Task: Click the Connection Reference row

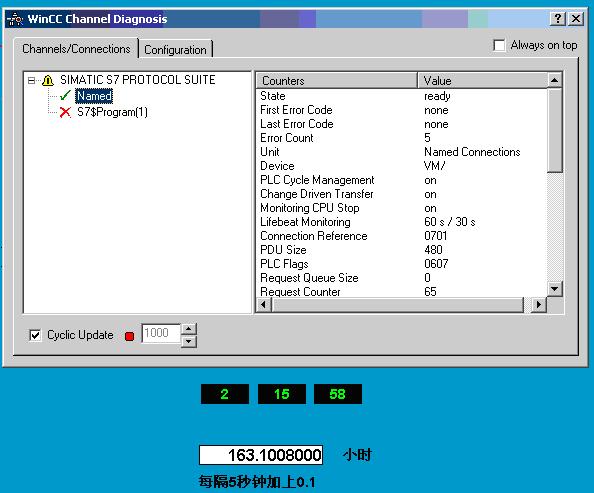Action: coord(402,236)
